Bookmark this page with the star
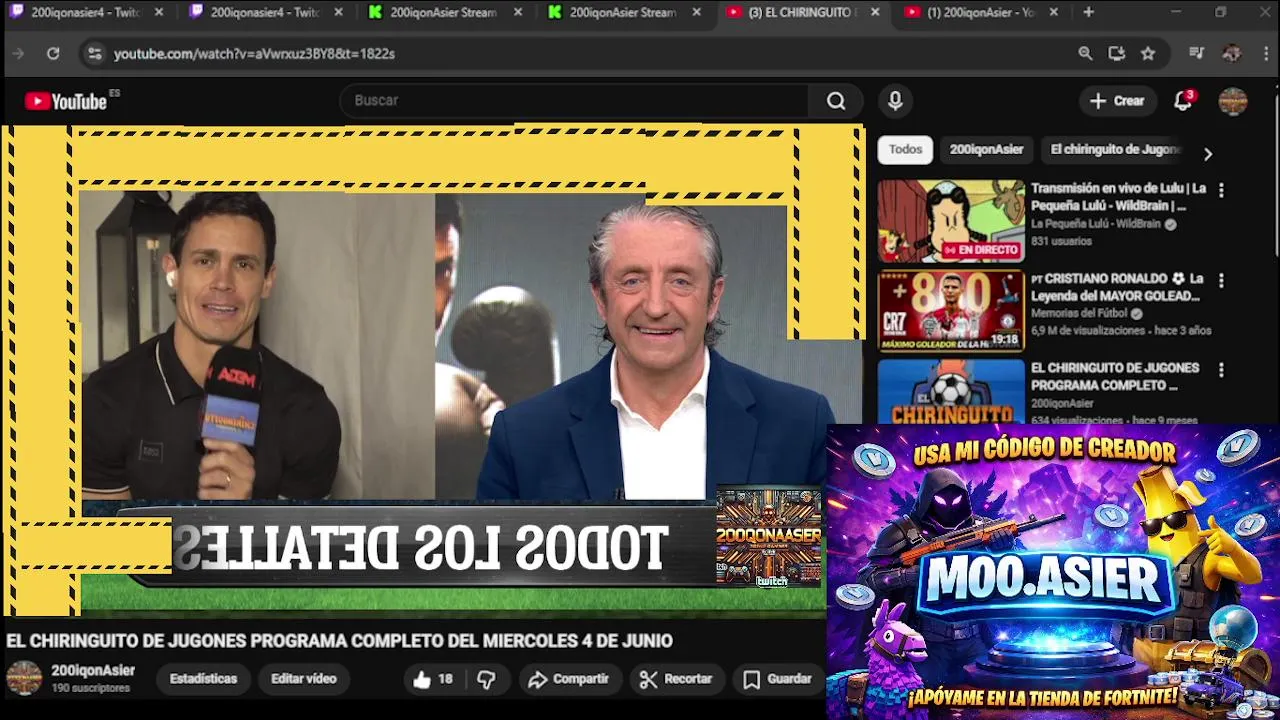Screen dimensions: 1280x720 pyautogui.click(x=1148, y=54)
